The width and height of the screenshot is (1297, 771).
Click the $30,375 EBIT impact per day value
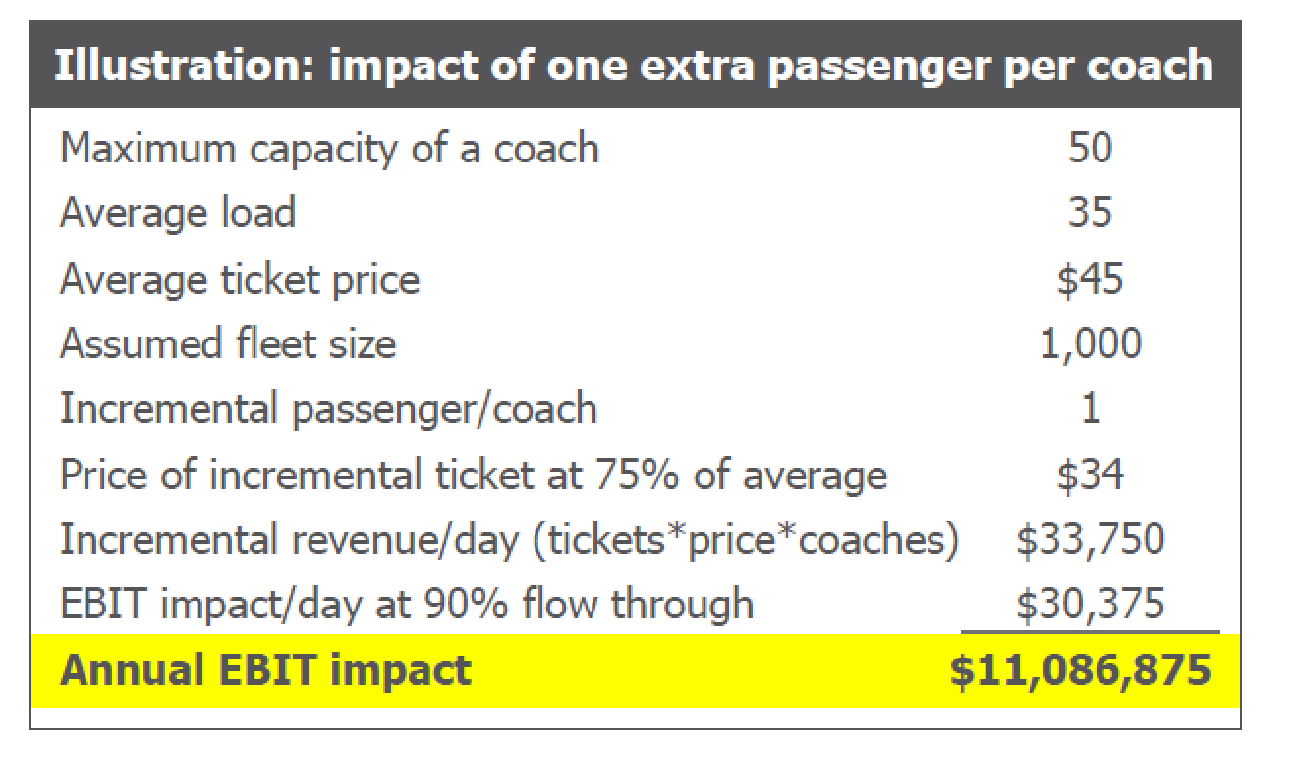1089,604
